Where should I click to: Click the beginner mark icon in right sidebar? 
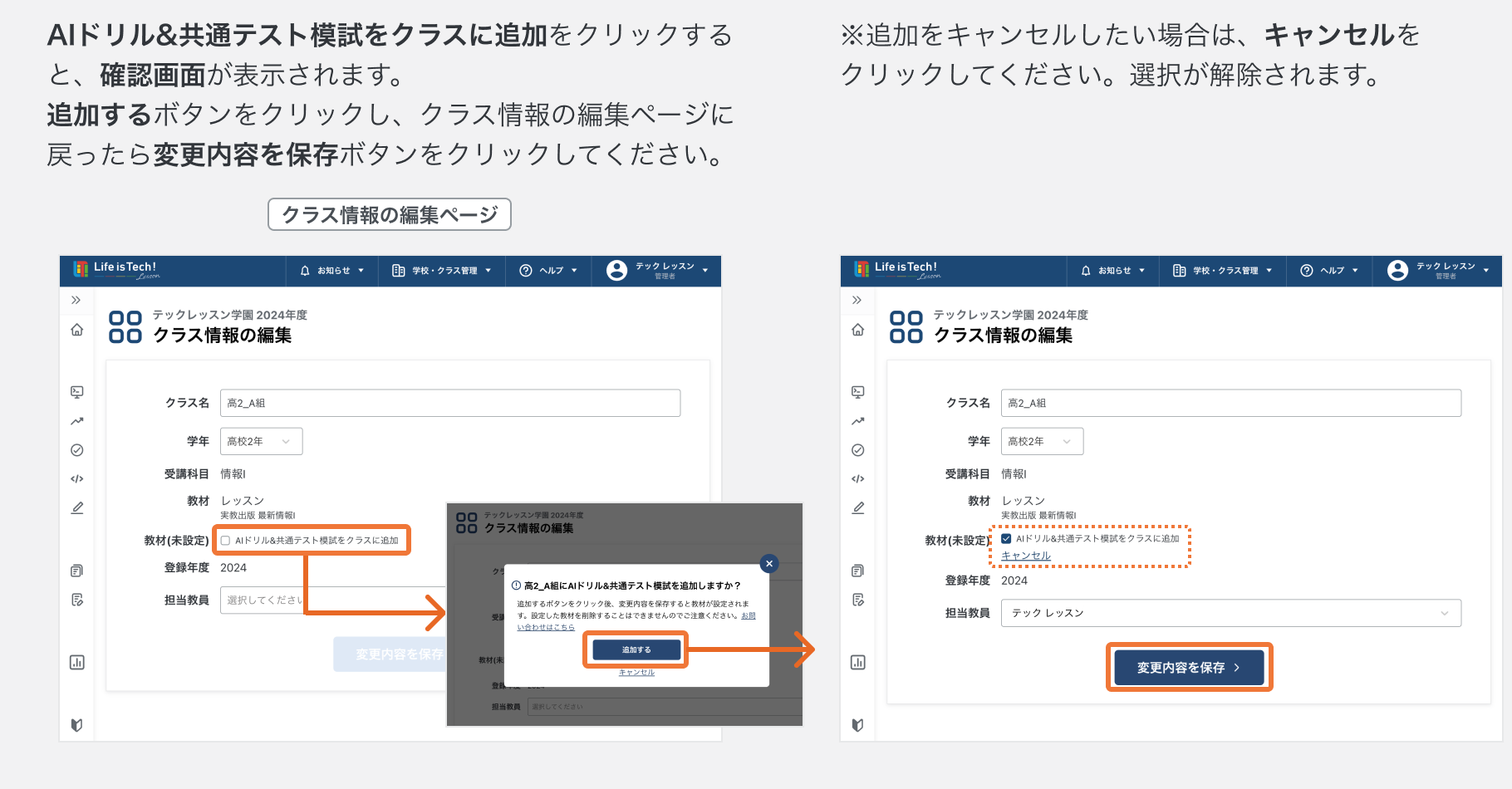pyautogui.click(x=858, y=725)
